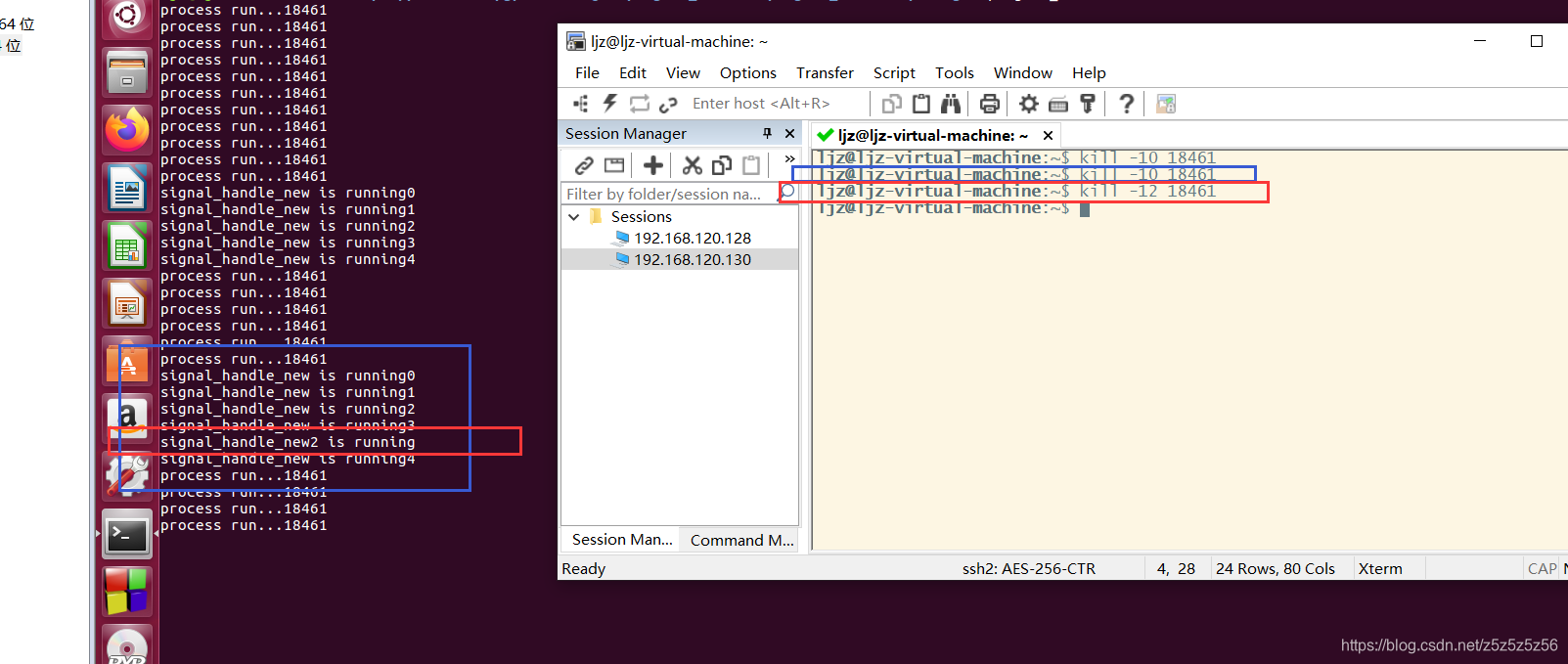The width and height of the screenshot is (1568, 664).
Task: Select session 192.168.120.130
Action: coord(693,259)
